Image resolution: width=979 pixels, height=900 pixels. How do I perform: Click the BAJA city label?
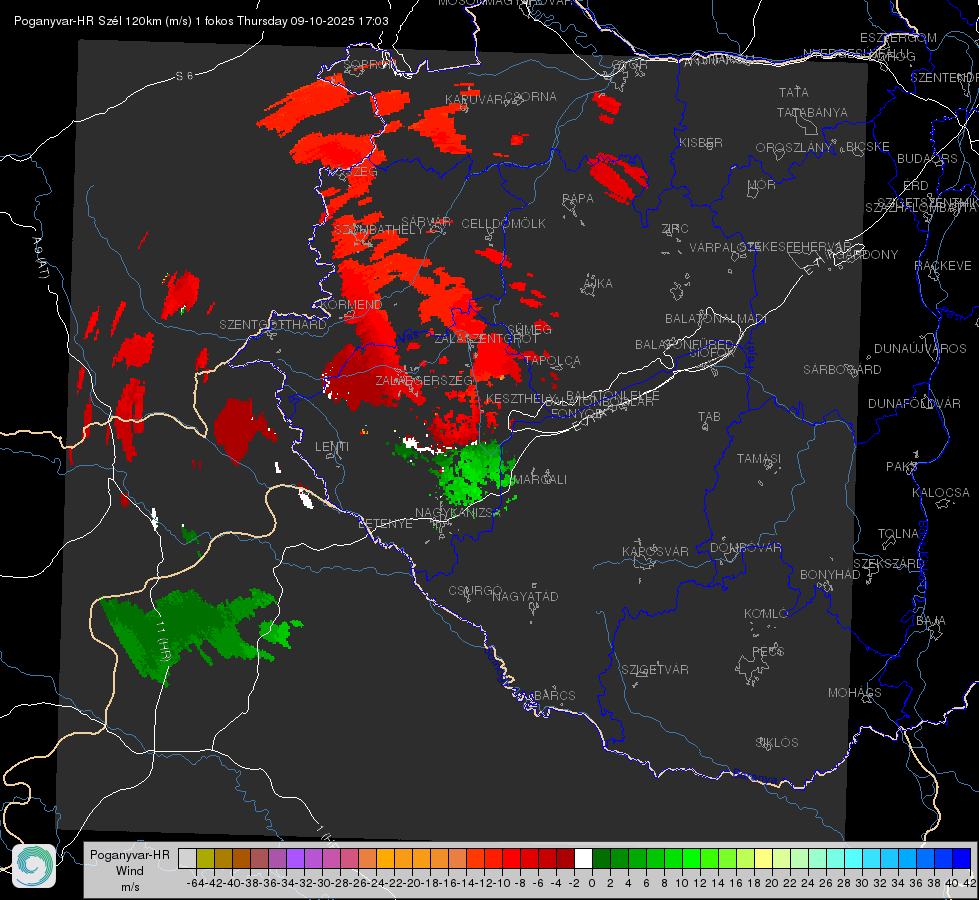pyautogui.click(x=931, y=621)
